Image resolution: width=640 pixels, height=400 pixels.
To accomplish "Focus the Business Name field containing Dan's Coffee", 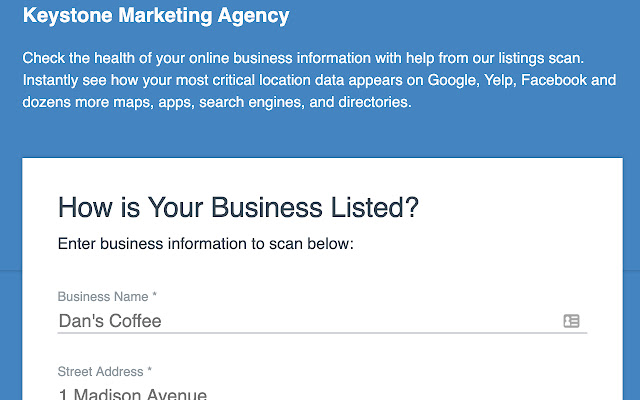I will click(300, 321).
